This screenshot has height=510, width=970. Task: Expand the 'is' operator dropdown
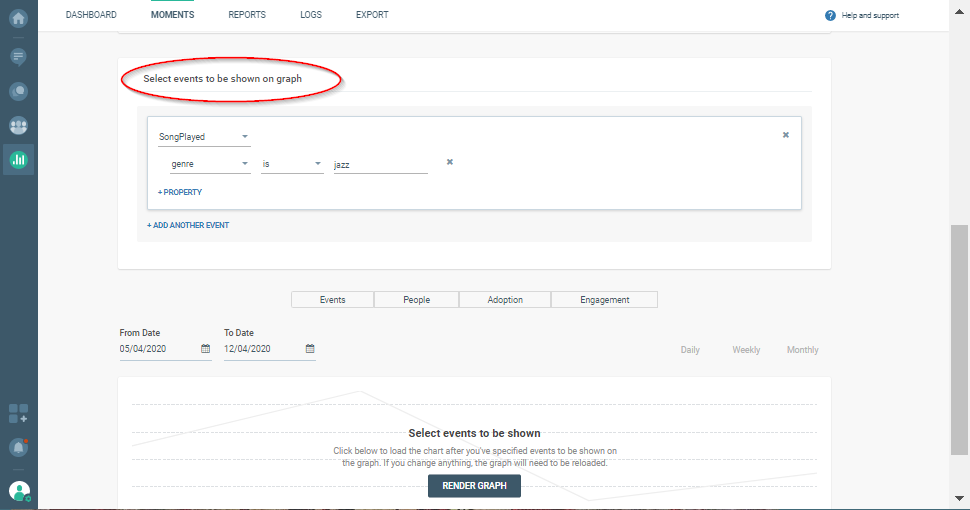[x=292, y=164]
